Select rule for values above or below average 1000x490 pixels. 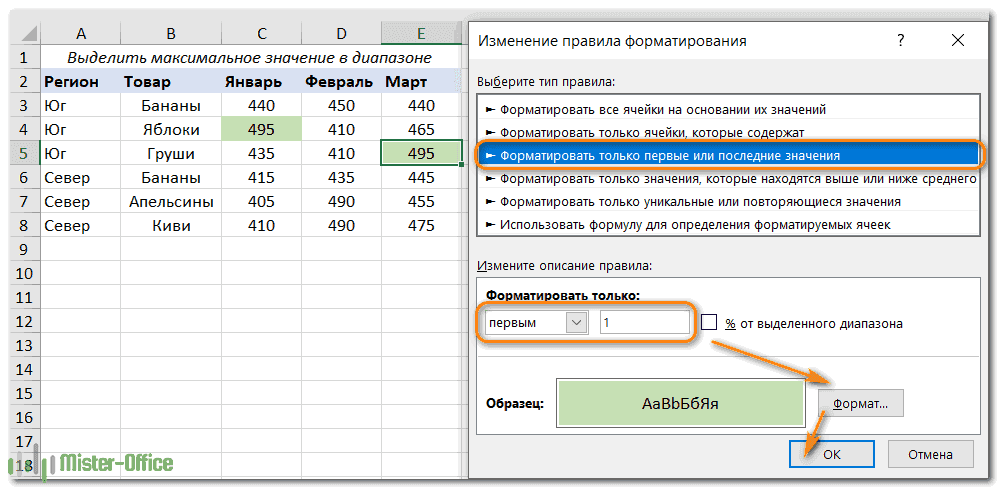pos(736,179)
